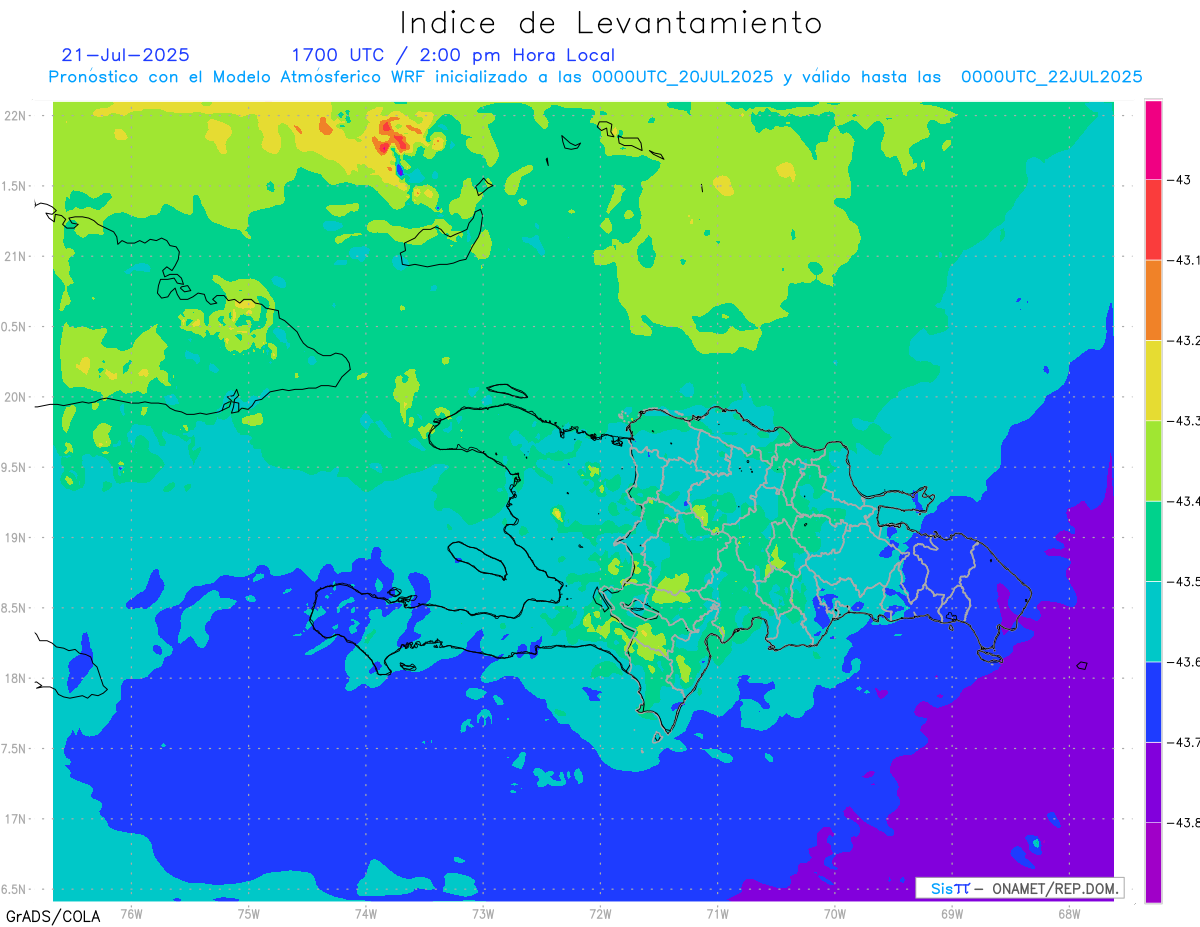Click the '-43.6' color bar label
The image size is (1200, 927).
pyautogui.click(x=1185, y=662)
